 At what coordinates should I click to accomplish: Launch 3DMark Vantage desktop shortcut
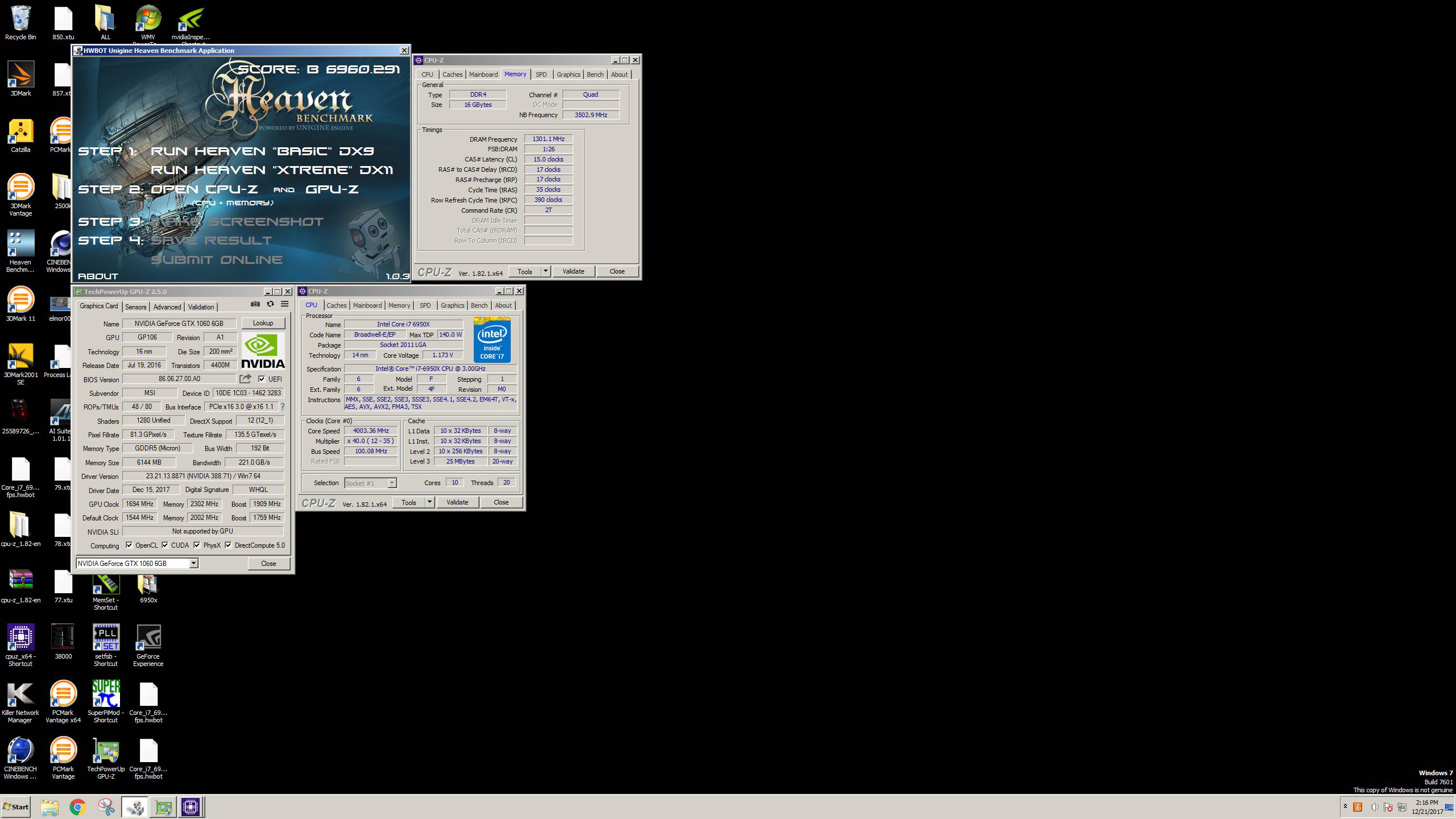pos(20,195)
